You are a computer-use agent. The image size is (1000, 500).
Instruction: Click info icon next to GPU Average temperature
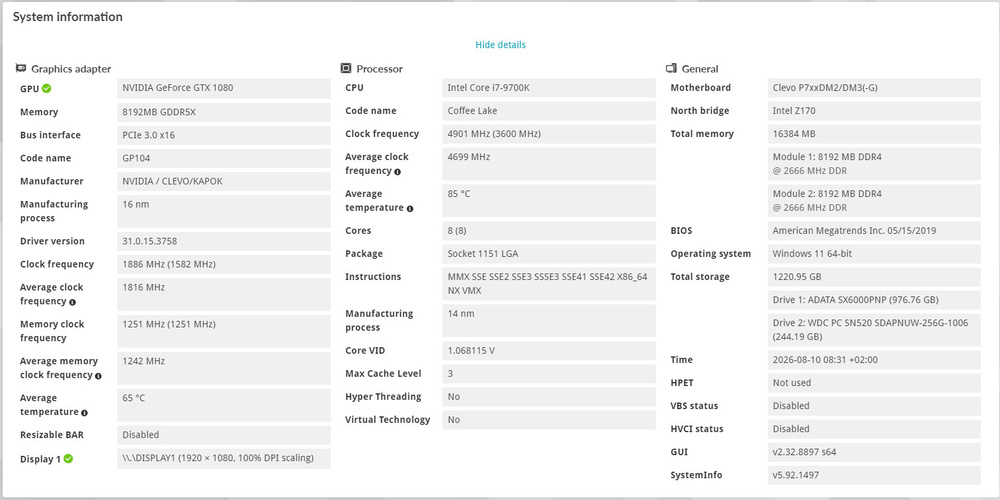tap(84, 413)
